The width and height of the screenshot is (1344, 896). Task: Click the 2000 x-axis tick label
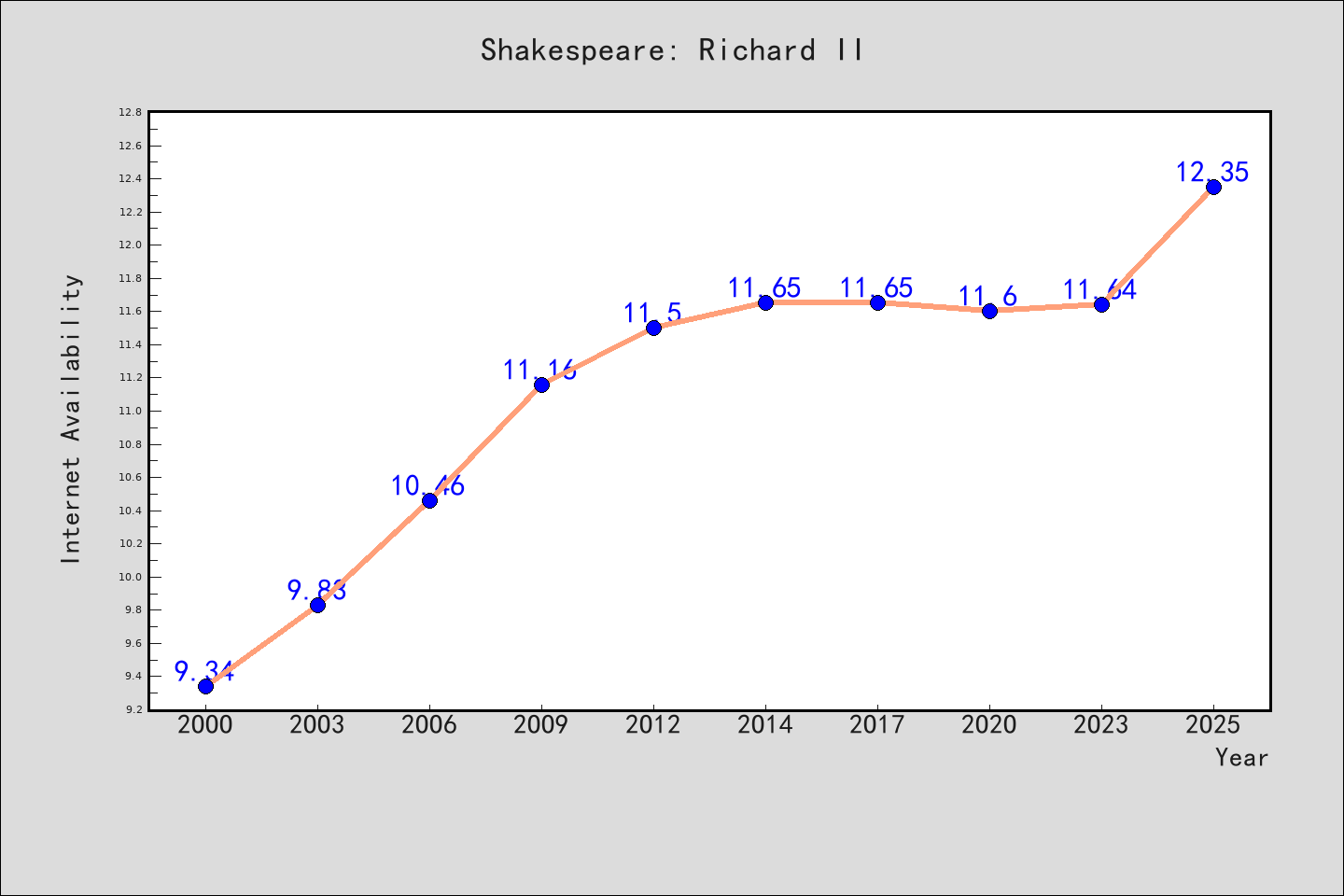pos(205,724)
